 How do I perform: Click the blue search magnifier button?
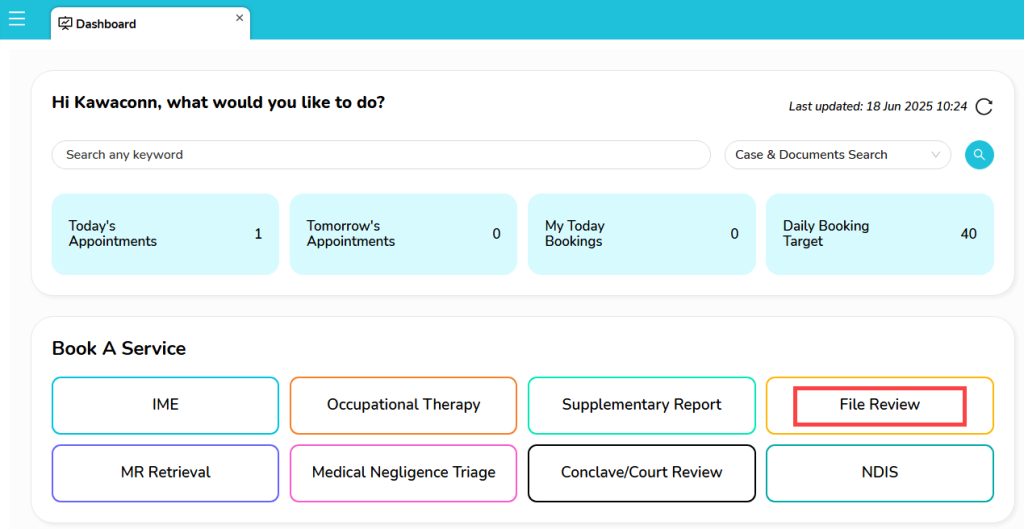click(979, 155)
